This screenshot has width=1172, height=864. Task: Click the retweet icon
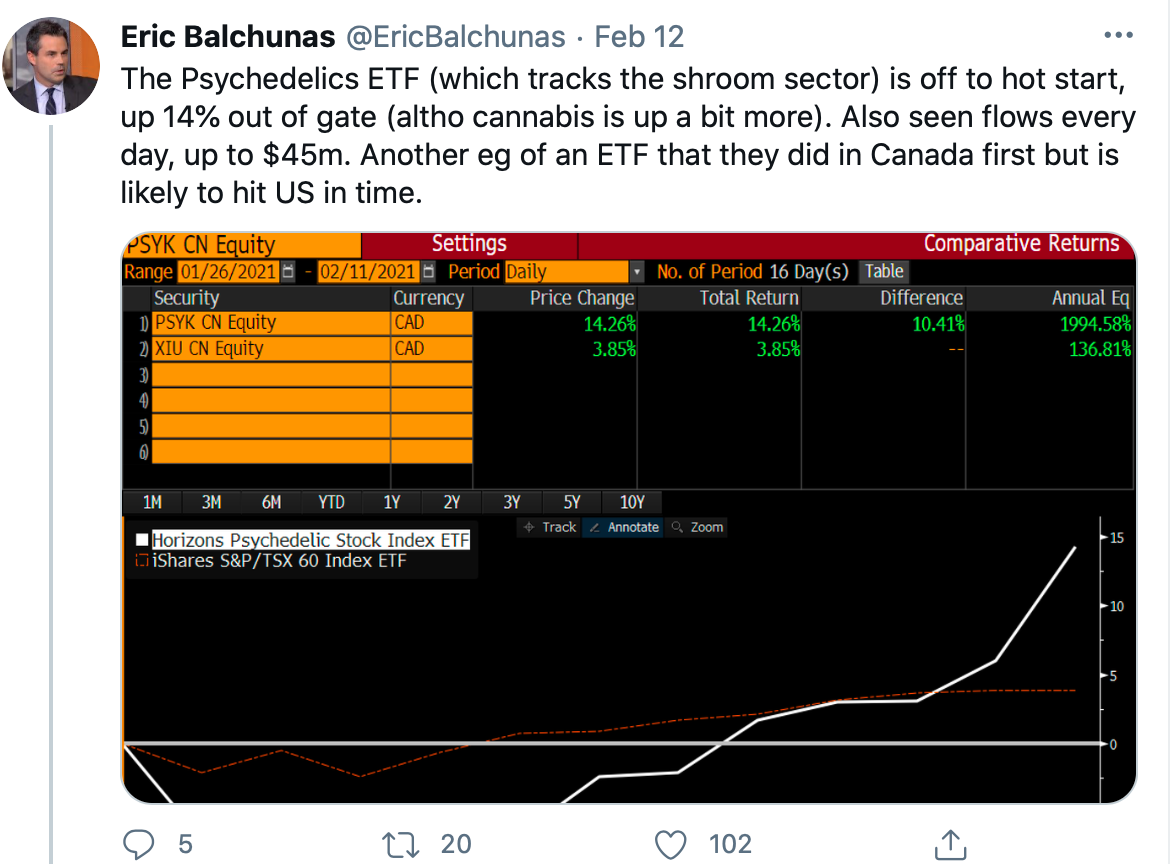pyautogui.click(x=401, y=843)
